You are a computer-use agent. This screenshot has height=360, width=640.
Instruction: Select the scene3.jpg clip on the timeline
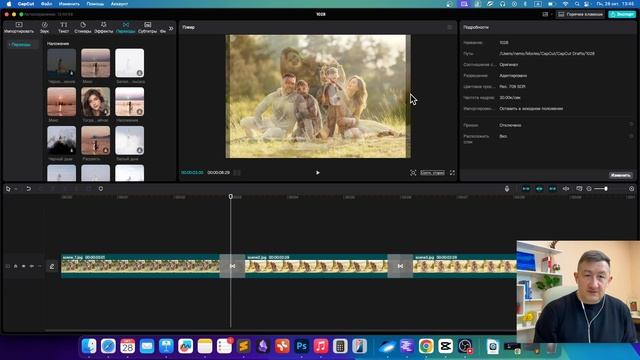464,266
